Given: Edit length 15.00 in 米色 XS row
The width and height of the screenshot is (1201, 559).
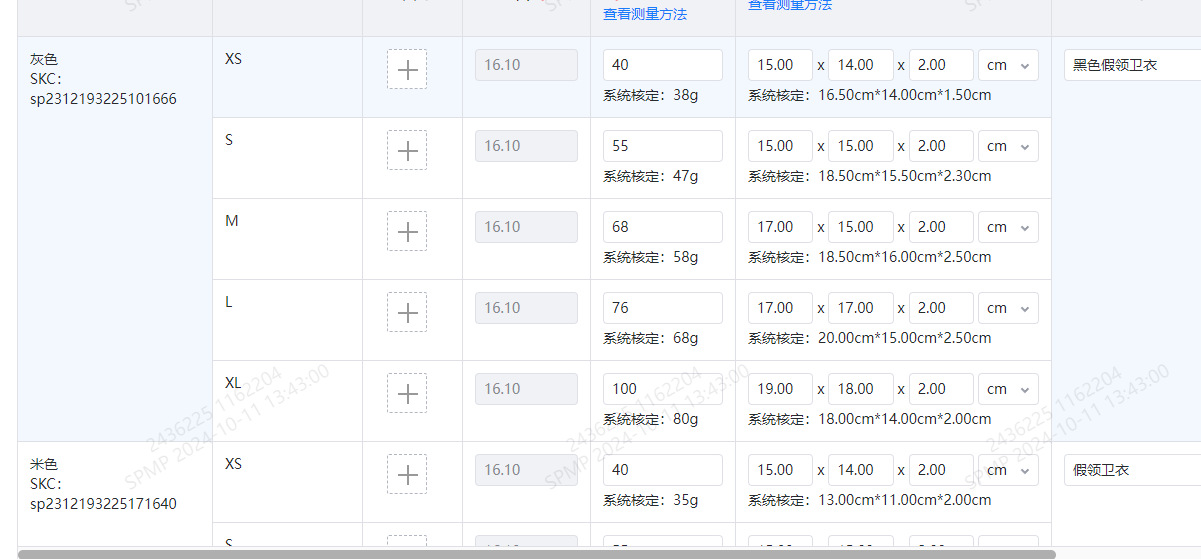Looking at the screenshot, I should 780,470.
